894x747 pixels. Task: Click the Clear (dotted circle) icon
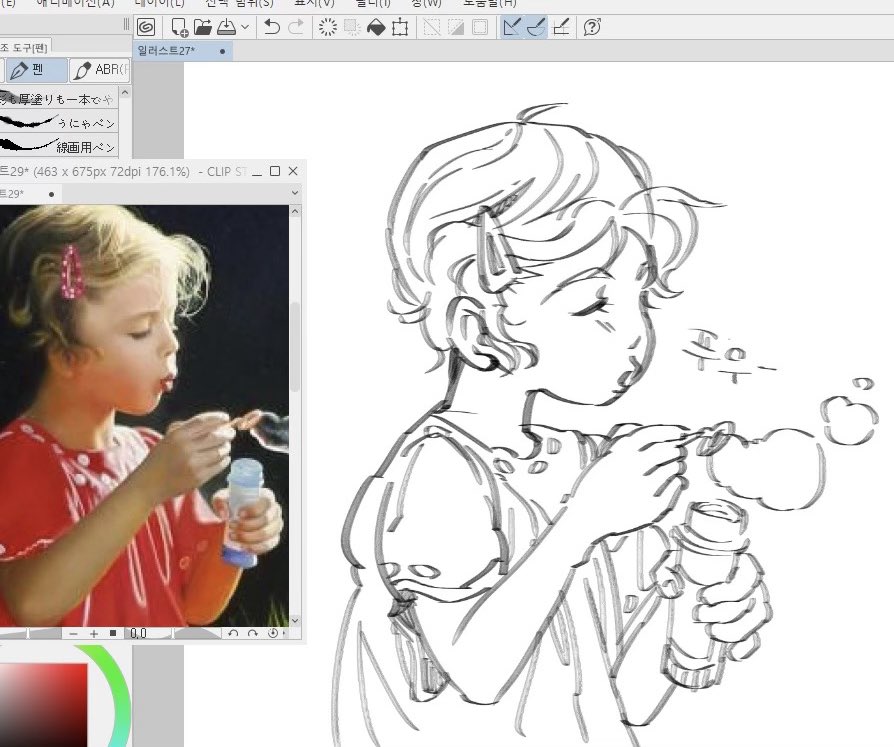(327, 27)
